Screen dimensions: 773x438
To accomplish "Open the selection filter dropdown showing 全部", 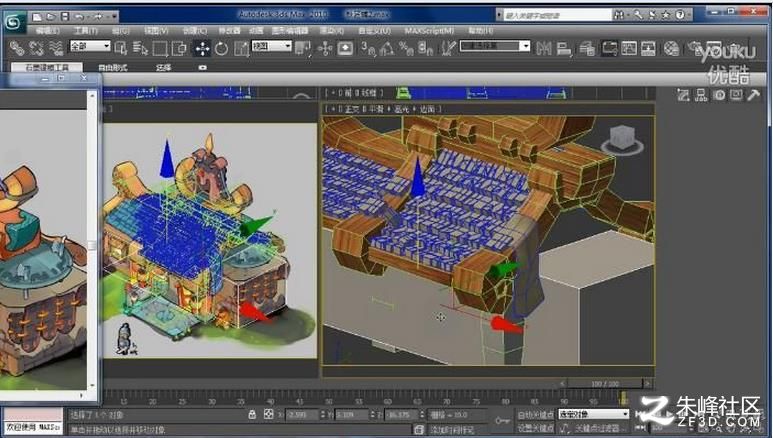I will pyautogui.click(x=90, y=46).
